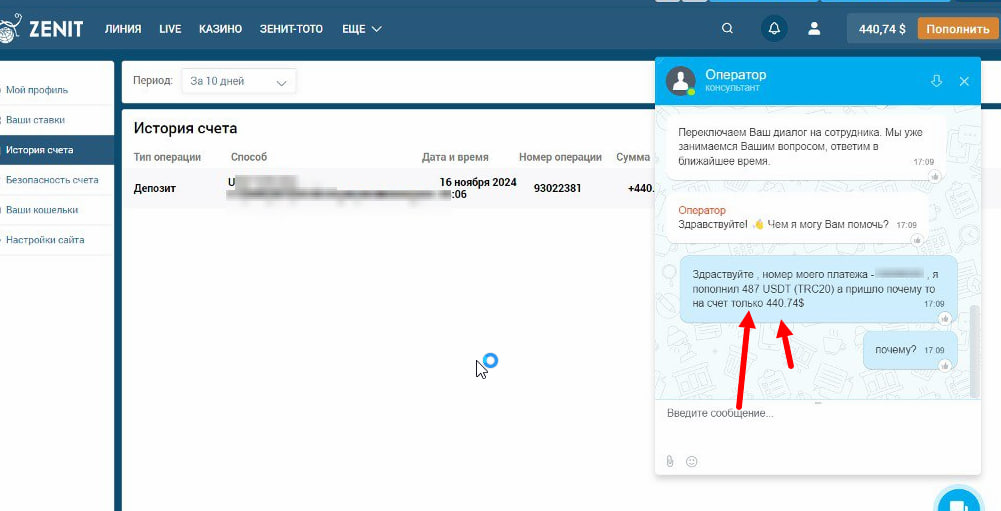Open the search magnifier icon
1001x511 pixels.
pos(727,29)
